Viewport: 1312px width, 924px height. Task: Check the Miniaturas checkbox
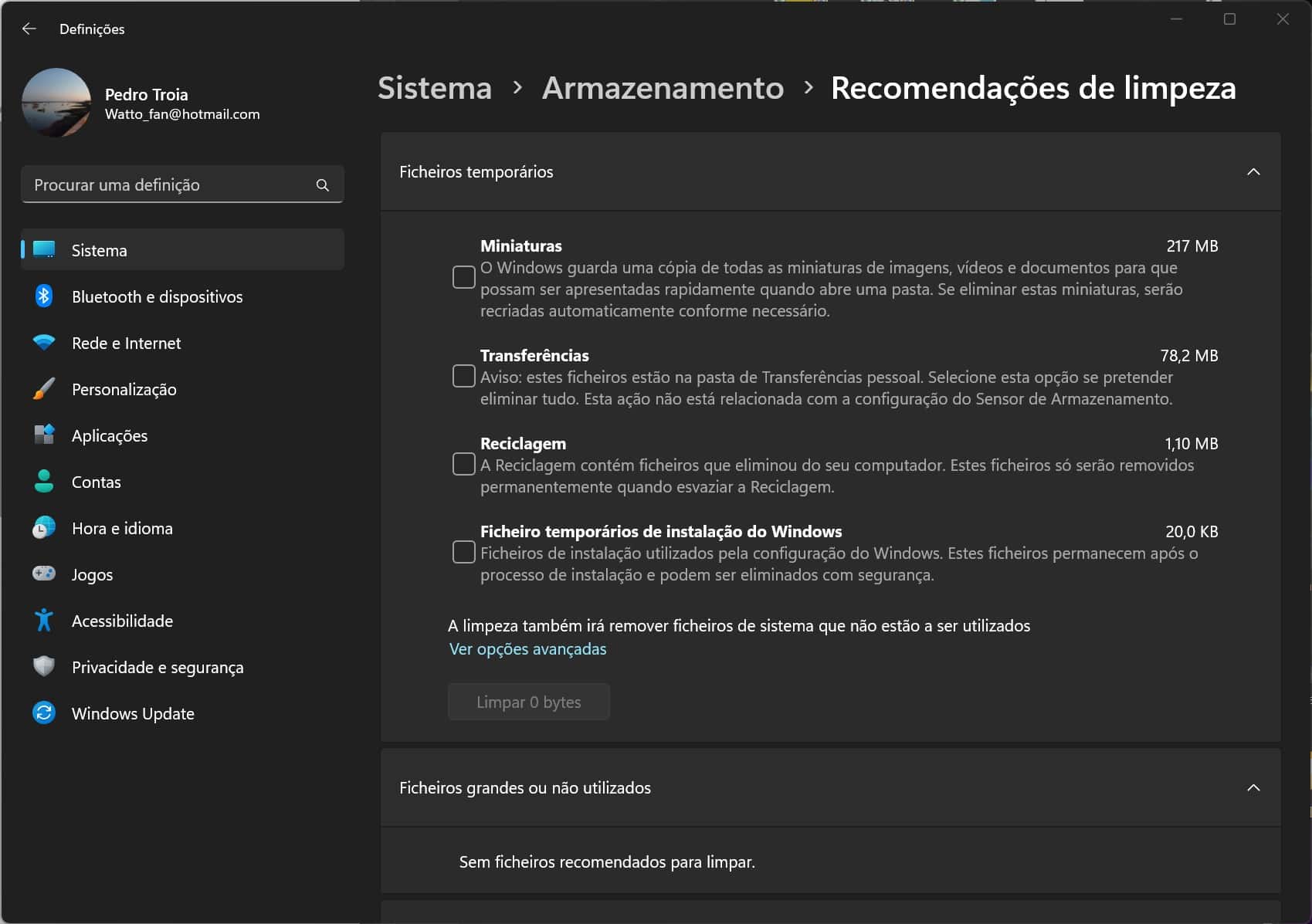click(463, 277)
